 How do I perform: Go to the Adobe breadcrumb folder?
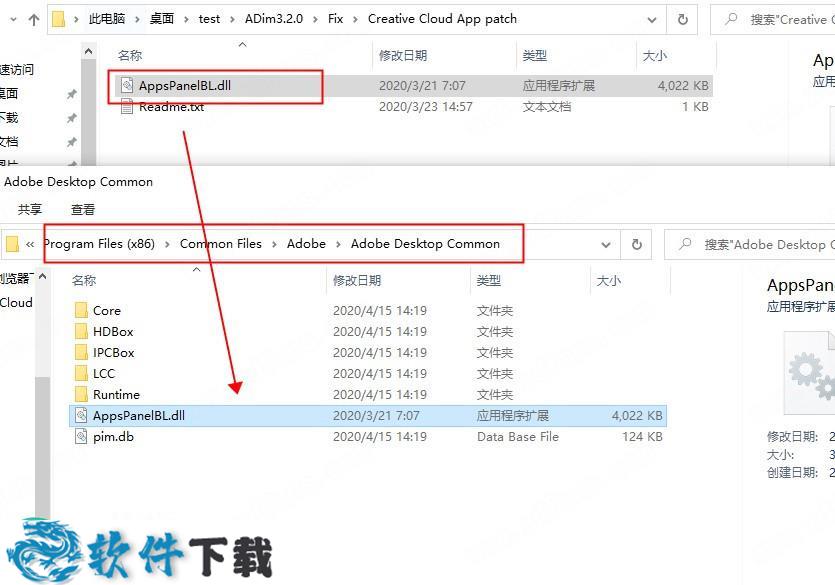tap(306, 244)
